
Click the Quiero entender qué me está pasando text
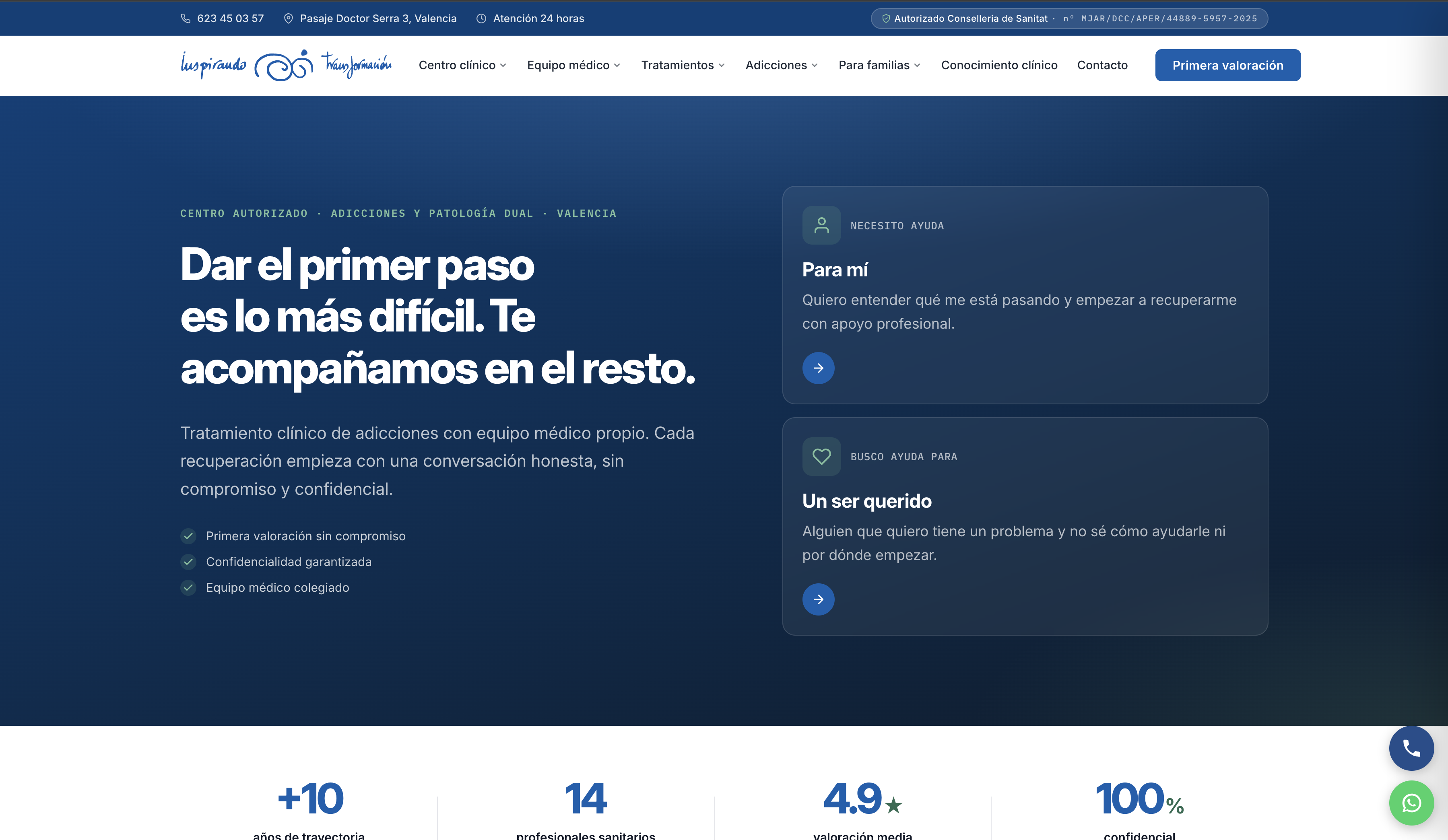click(x=1019, y=312)
